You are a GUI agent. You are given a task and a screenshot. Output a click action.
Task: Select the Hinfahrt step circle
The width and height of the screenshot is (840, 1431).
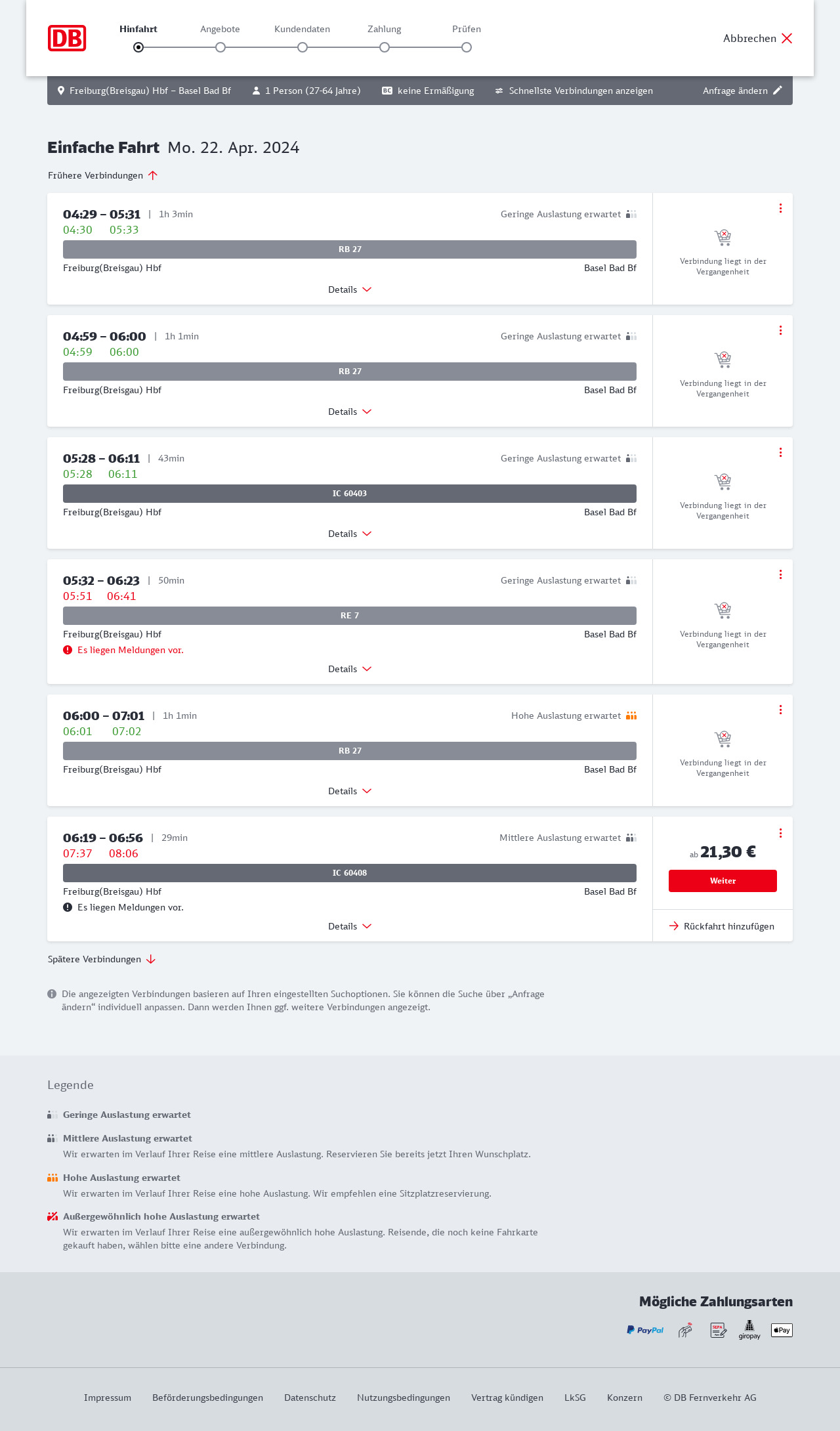138,47
